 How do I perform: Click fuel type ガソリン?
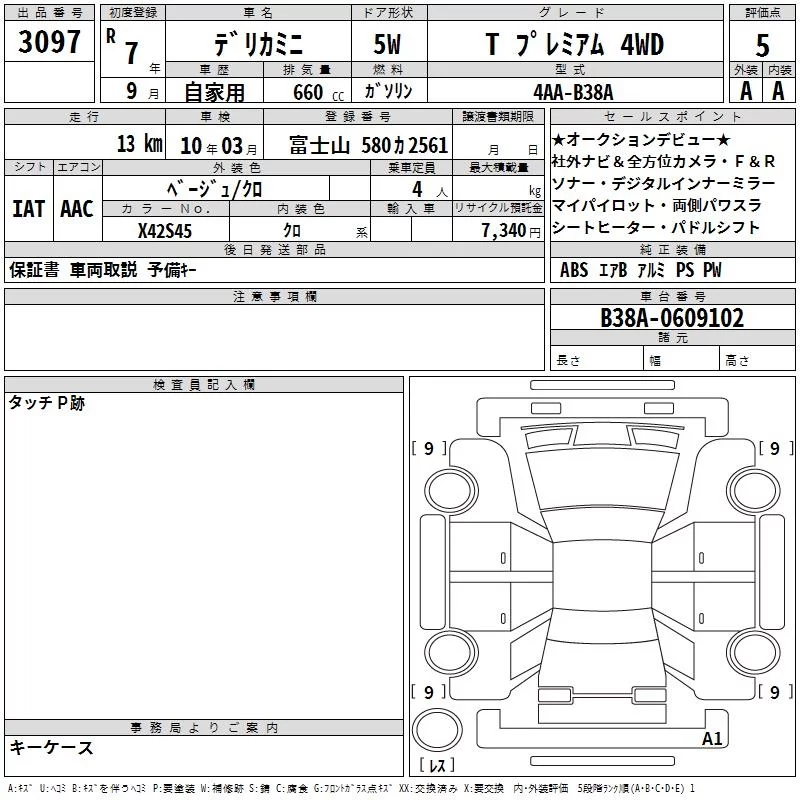pos(388,91)
